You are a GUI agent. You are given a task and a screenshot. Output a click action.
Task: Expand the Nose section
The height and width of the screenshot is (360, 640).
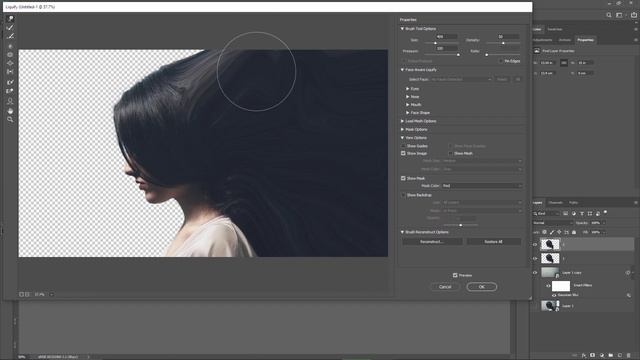(407, 97)
